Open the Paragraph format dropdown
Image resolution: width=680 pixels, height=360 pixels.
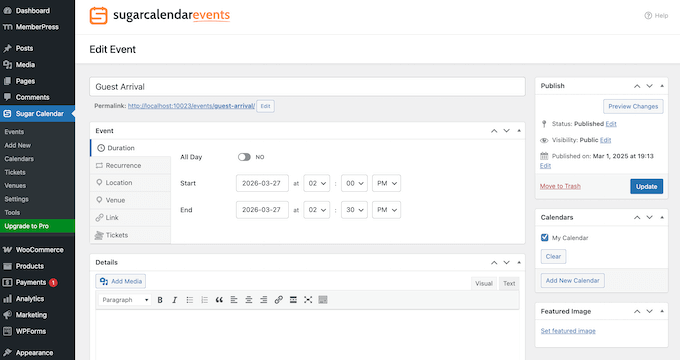tap(125, 300)
